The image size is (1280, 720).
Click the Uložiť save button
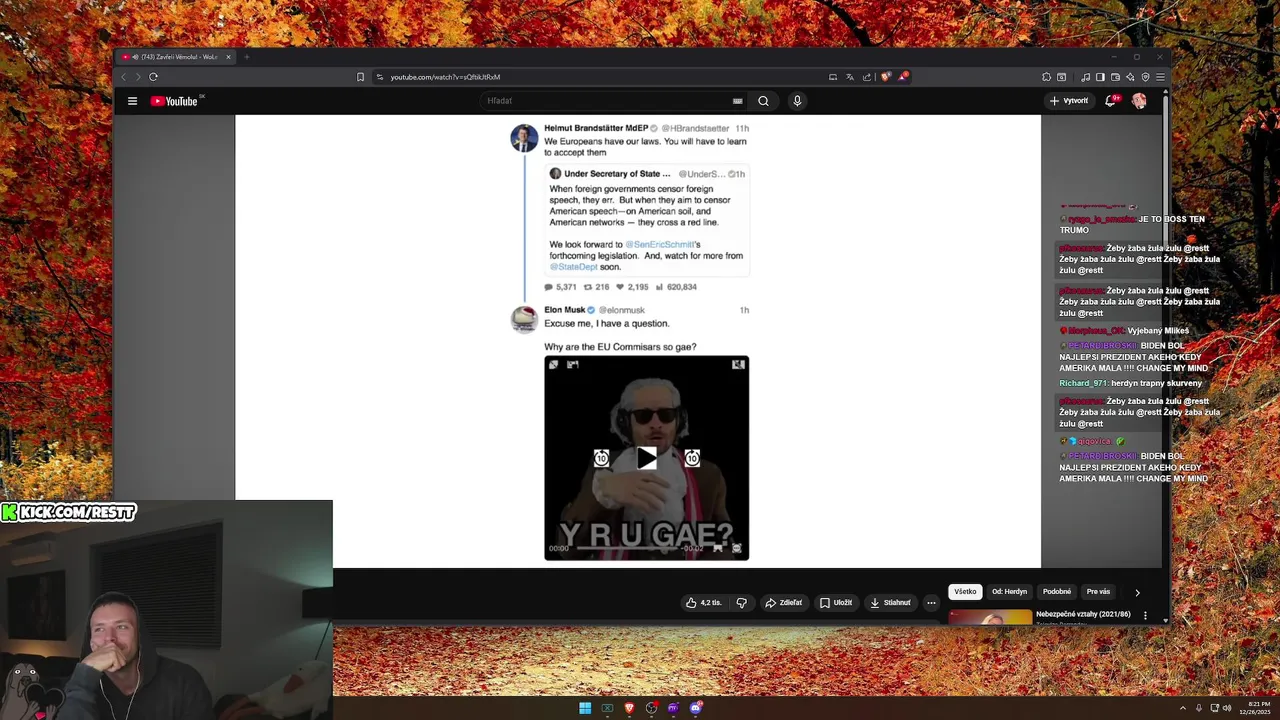click(836, 603)
